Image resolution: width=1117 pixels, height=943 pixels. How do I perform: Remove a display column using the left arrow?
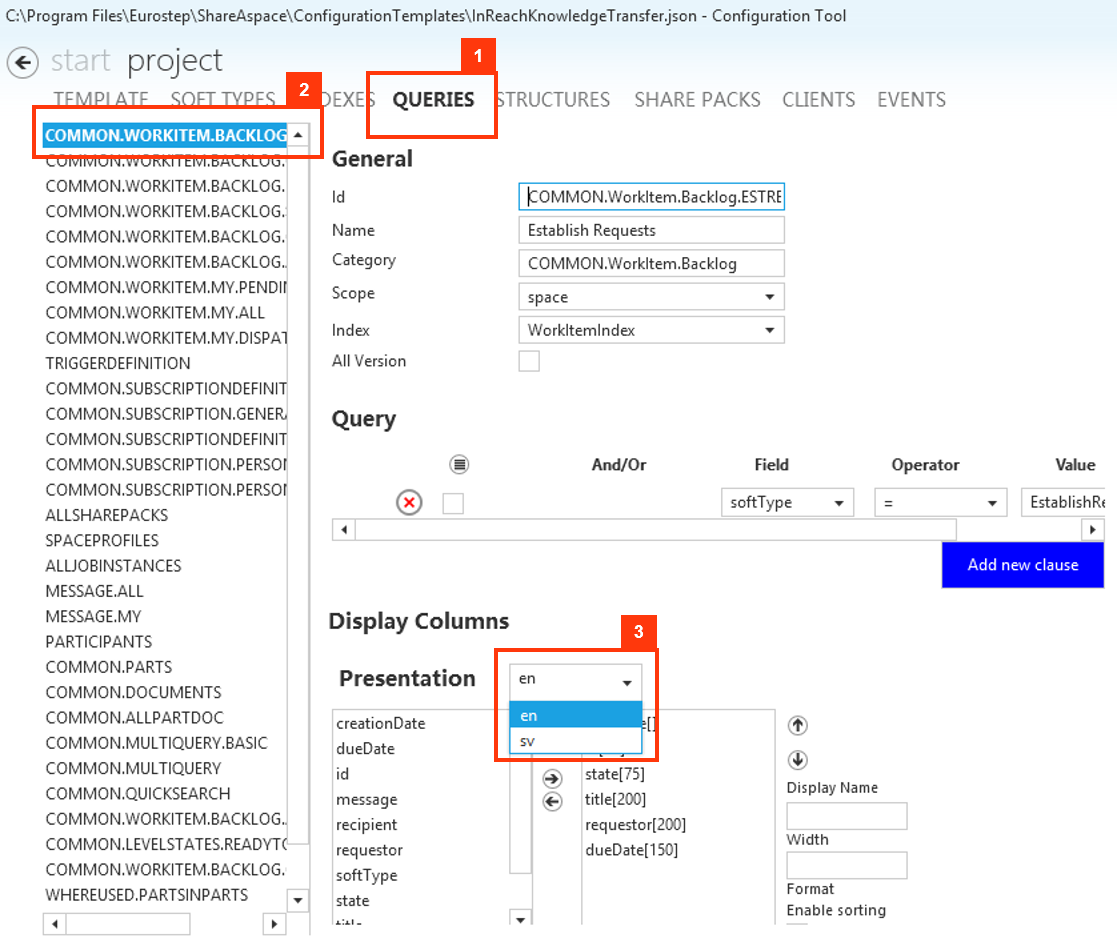tap(552, 800)
